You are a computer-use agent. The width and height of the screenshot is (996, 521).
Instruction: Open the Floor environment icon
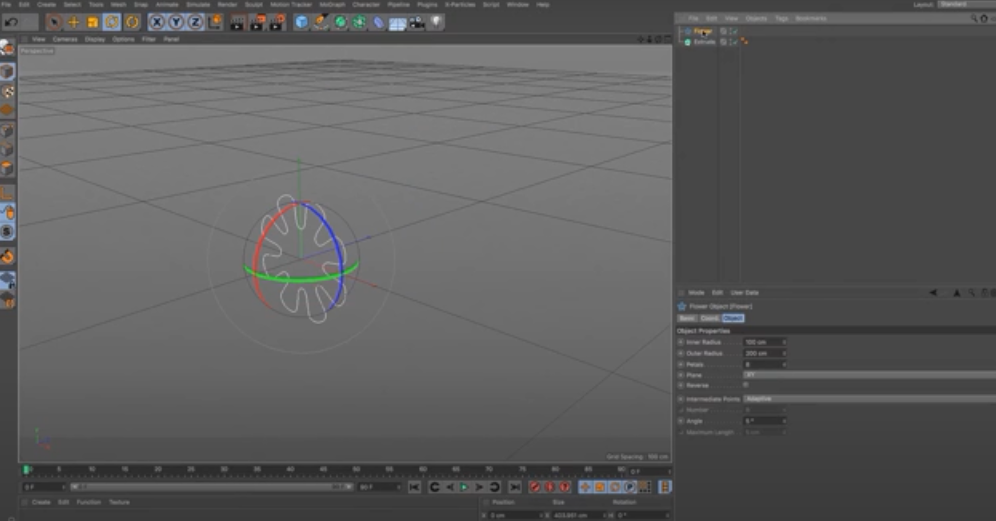(398, 23)
